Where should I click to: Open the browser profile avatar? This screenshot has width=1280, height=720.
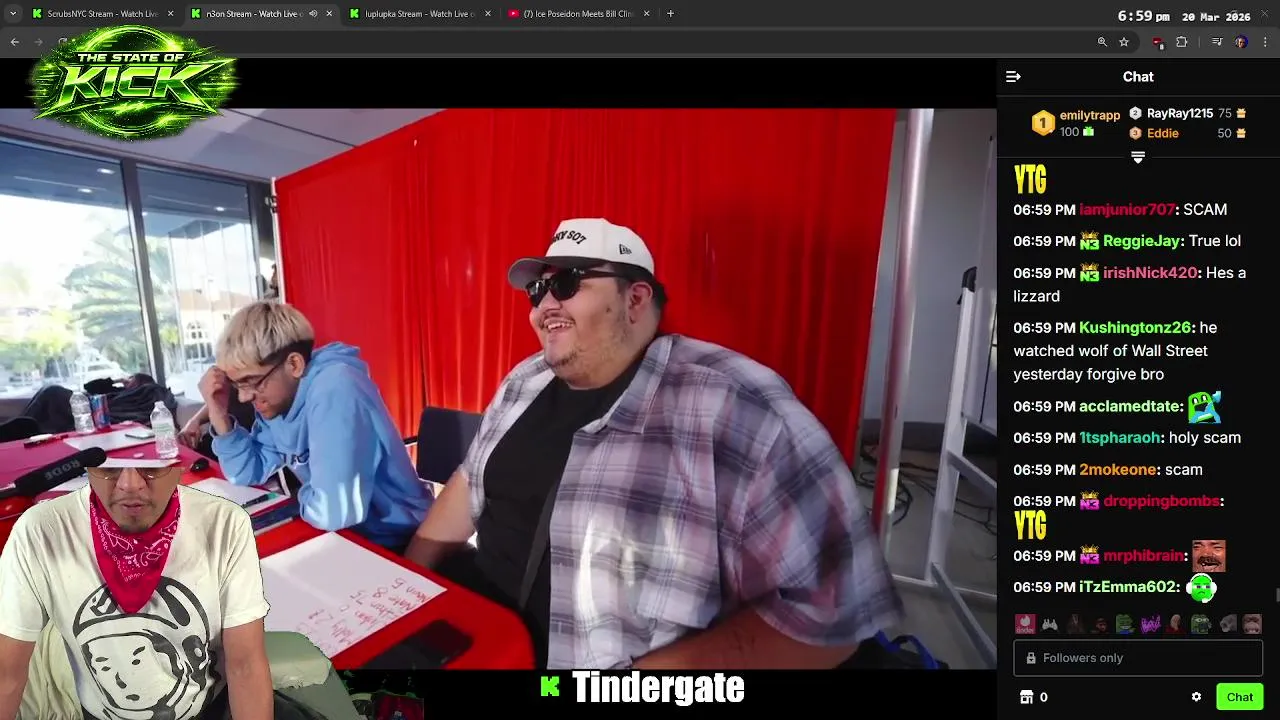(1241, 42)
